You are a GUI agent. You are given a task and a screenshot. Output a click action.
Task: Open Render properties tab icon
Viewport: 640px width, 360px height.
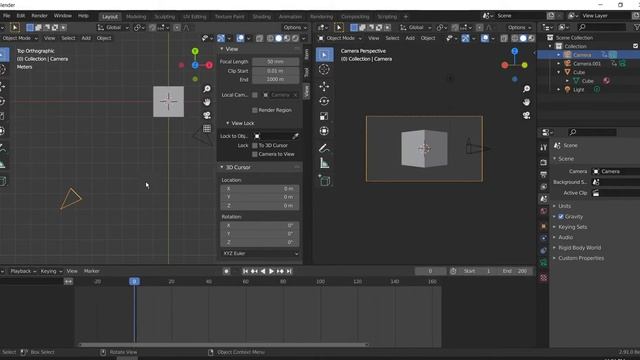tap(543, 162)
